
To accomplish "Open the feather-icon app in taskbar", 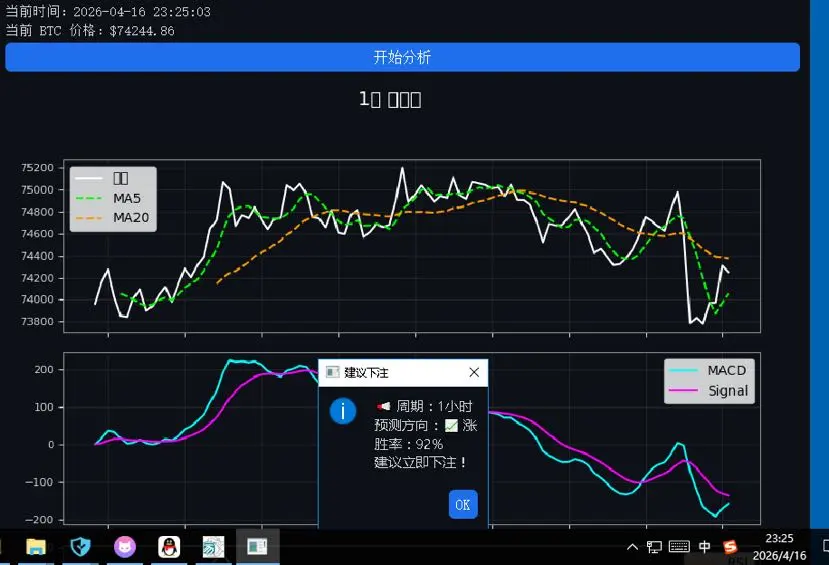I will (213, 547).
